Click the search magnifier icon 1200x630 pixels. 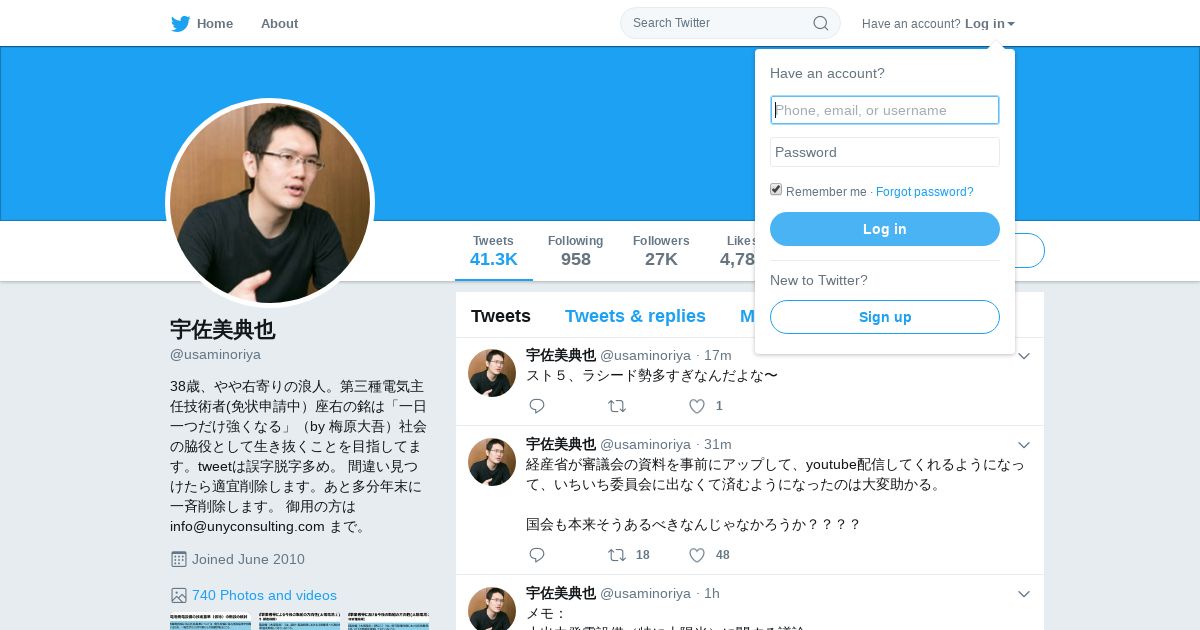pyautogui.click(x=820, y=23)
